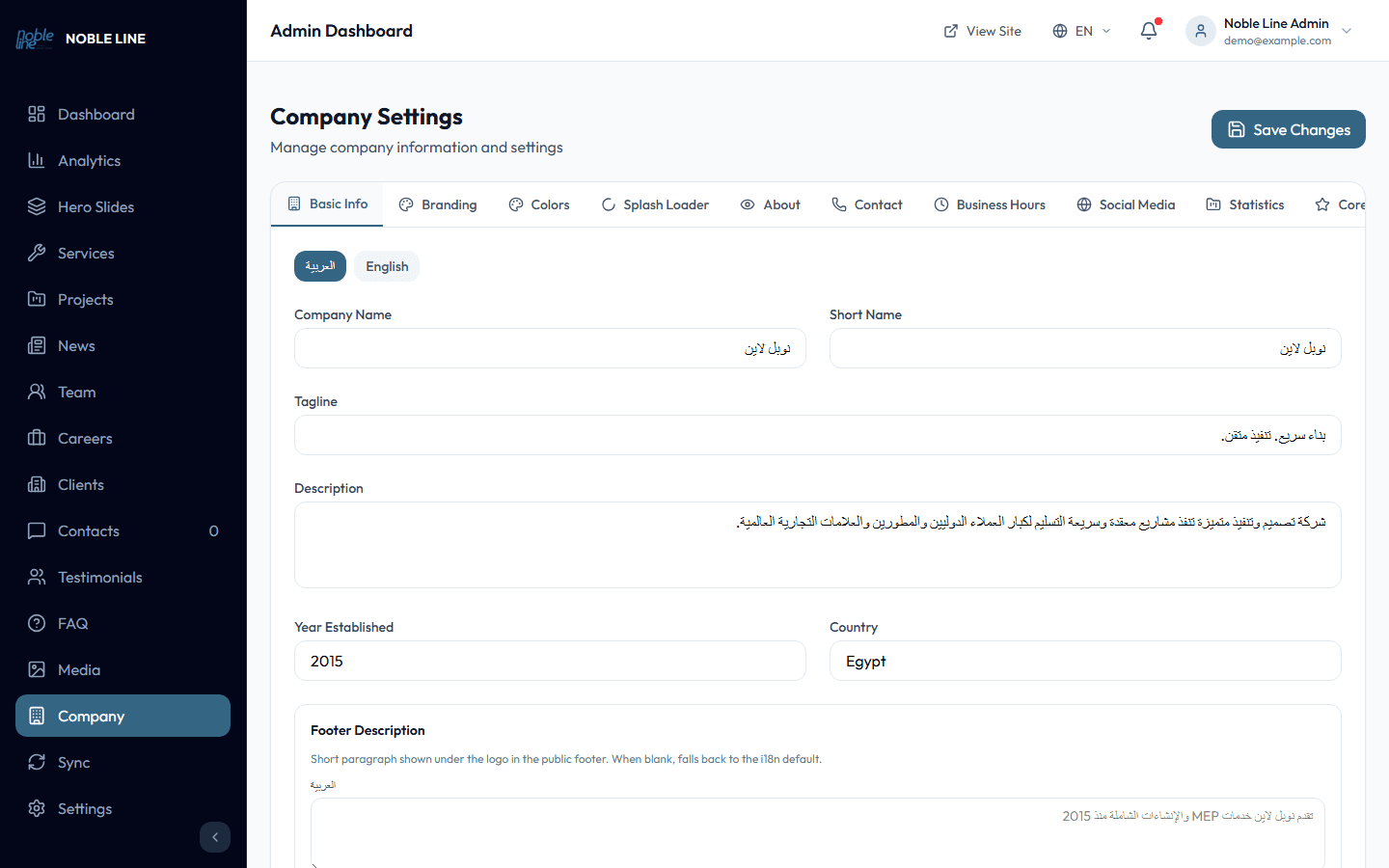Open the notifications bell

tap(1149, 31)
